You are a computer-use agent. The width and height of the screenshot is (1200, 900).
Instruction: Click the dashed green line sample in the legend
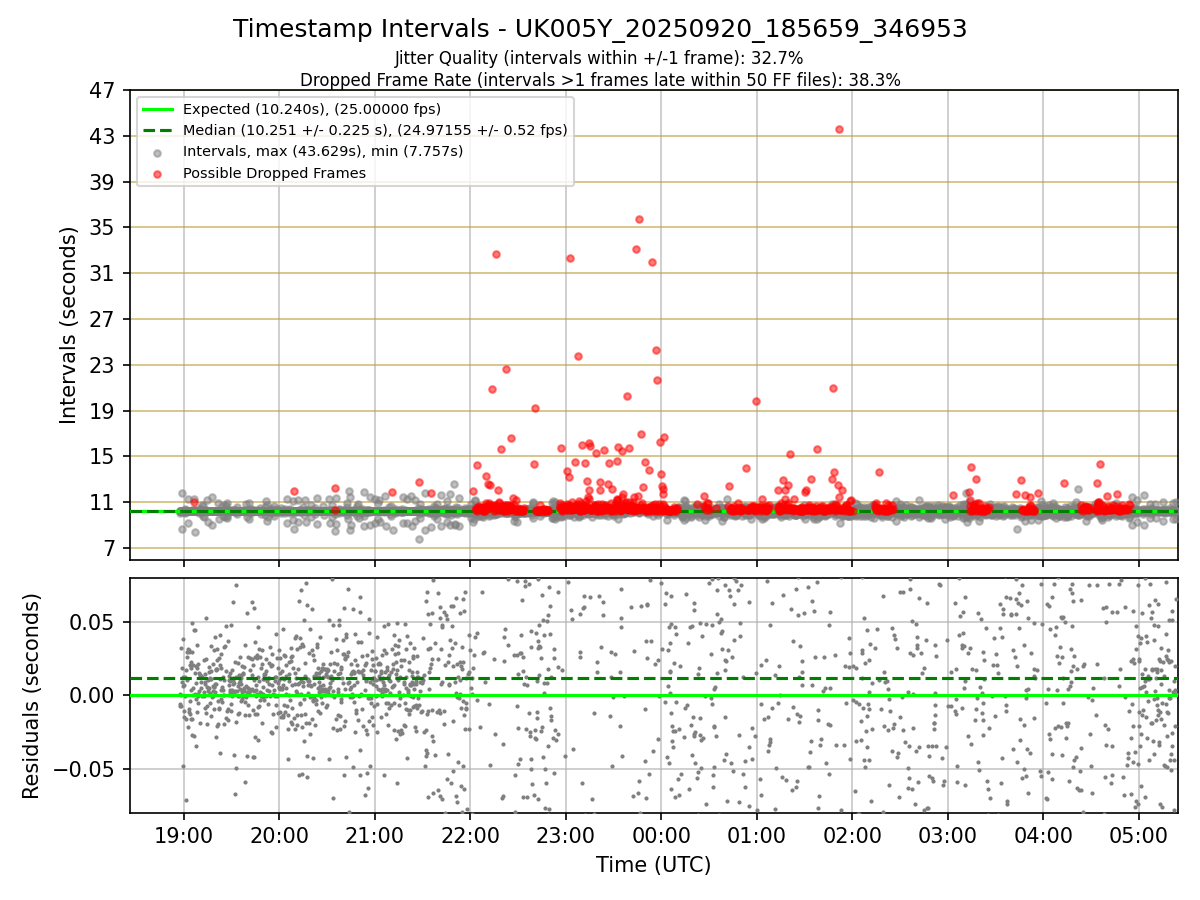coord(157,130)
